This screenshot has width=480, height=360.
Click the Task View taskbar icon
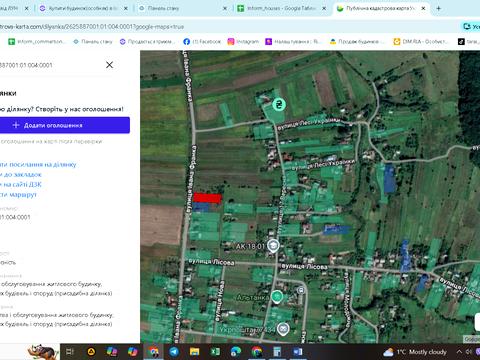pos(70,352)
